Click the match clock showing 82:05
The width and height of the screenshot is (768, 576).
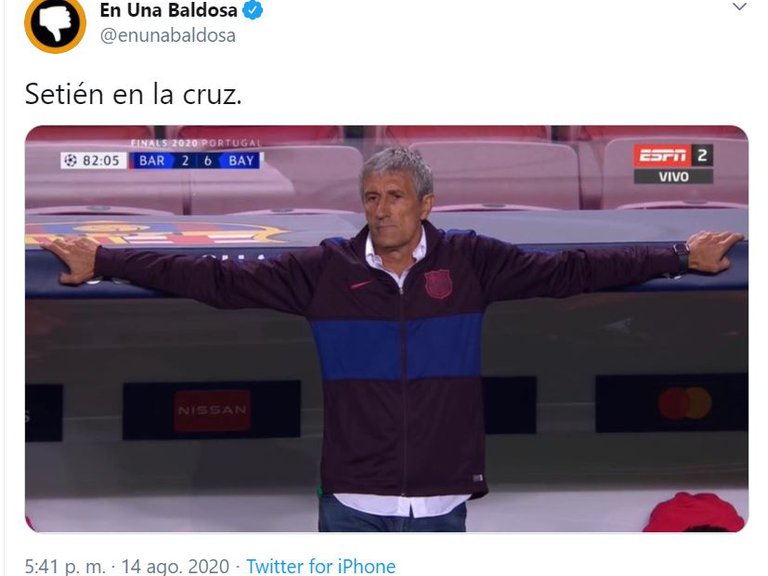coord(101,161)
